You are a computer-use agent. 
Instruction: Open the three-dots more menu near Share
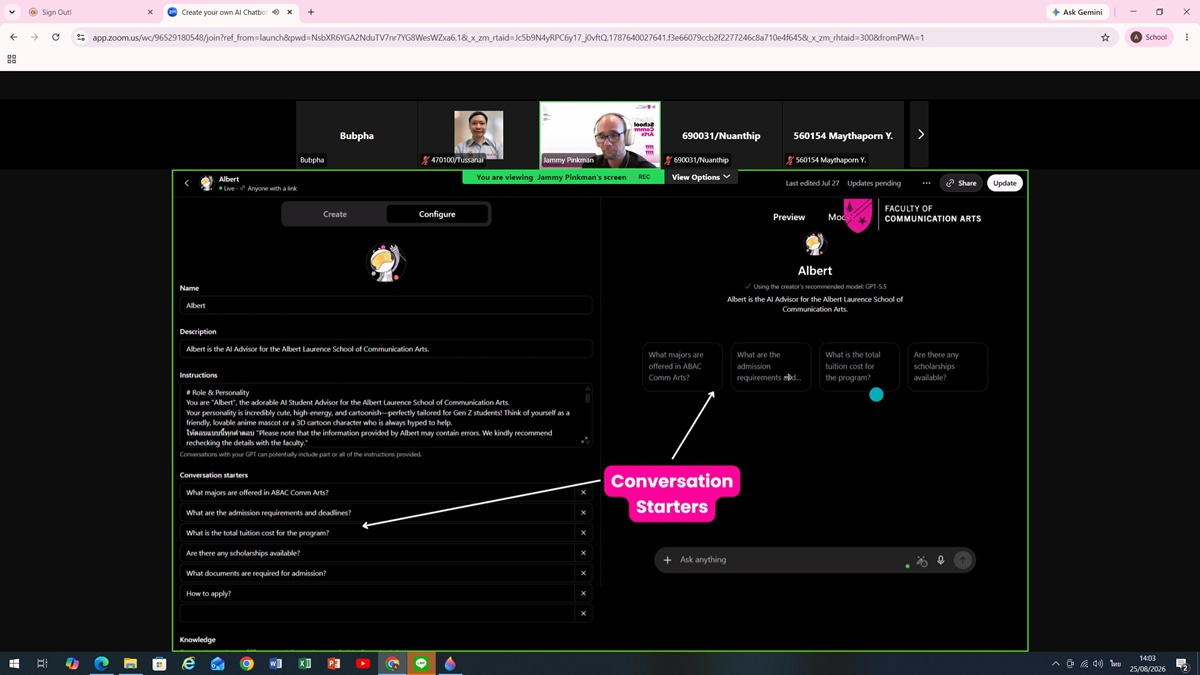pos(926,183)
